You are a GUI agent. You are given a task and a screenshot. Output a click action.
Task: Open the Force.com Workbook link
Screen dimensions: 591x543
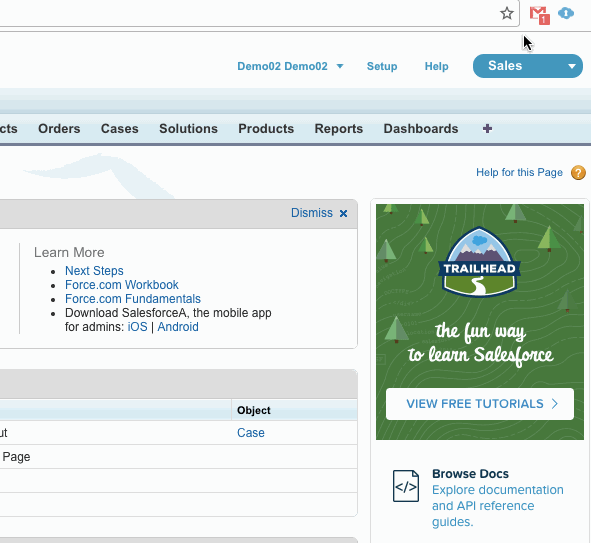(122, 285)
